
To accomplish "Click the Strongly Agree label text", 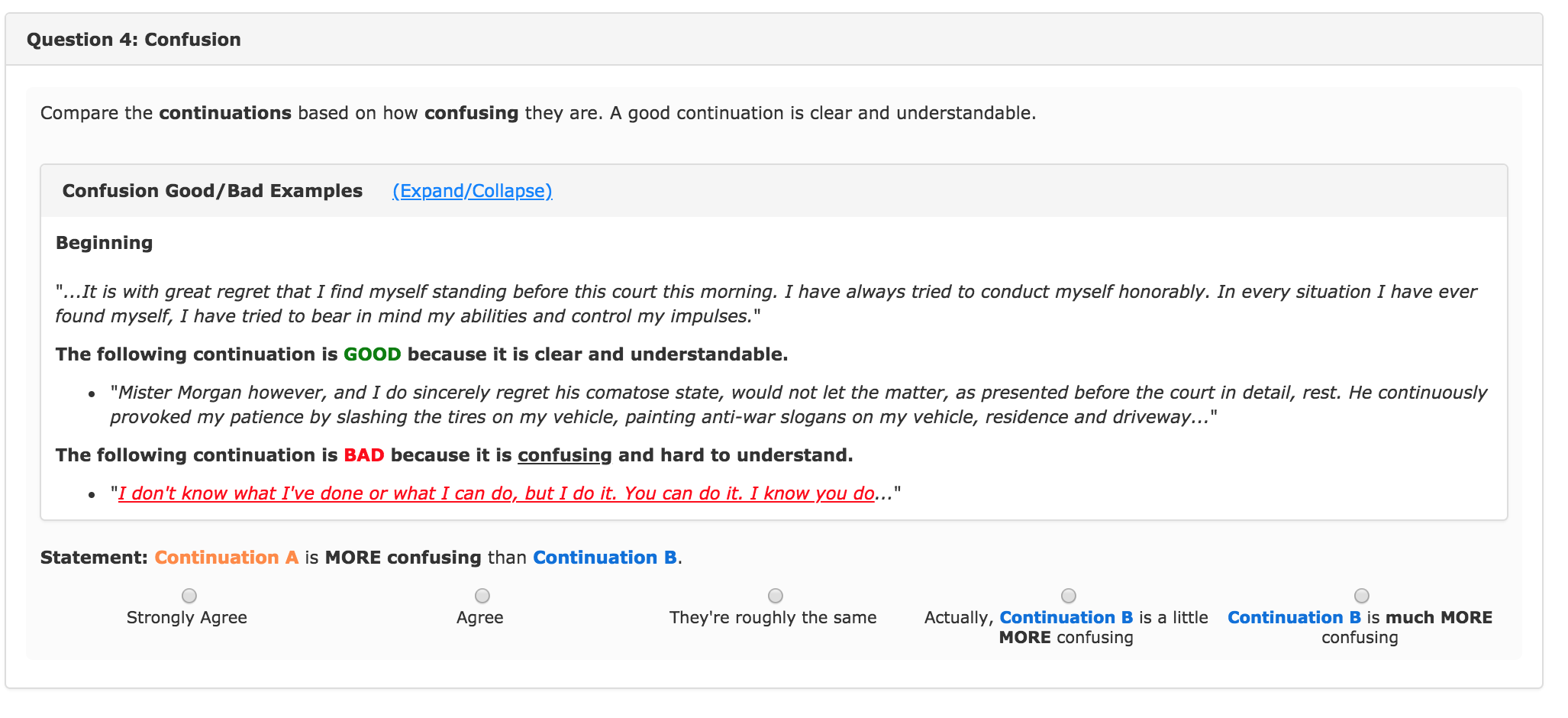I will click(187, 618).
